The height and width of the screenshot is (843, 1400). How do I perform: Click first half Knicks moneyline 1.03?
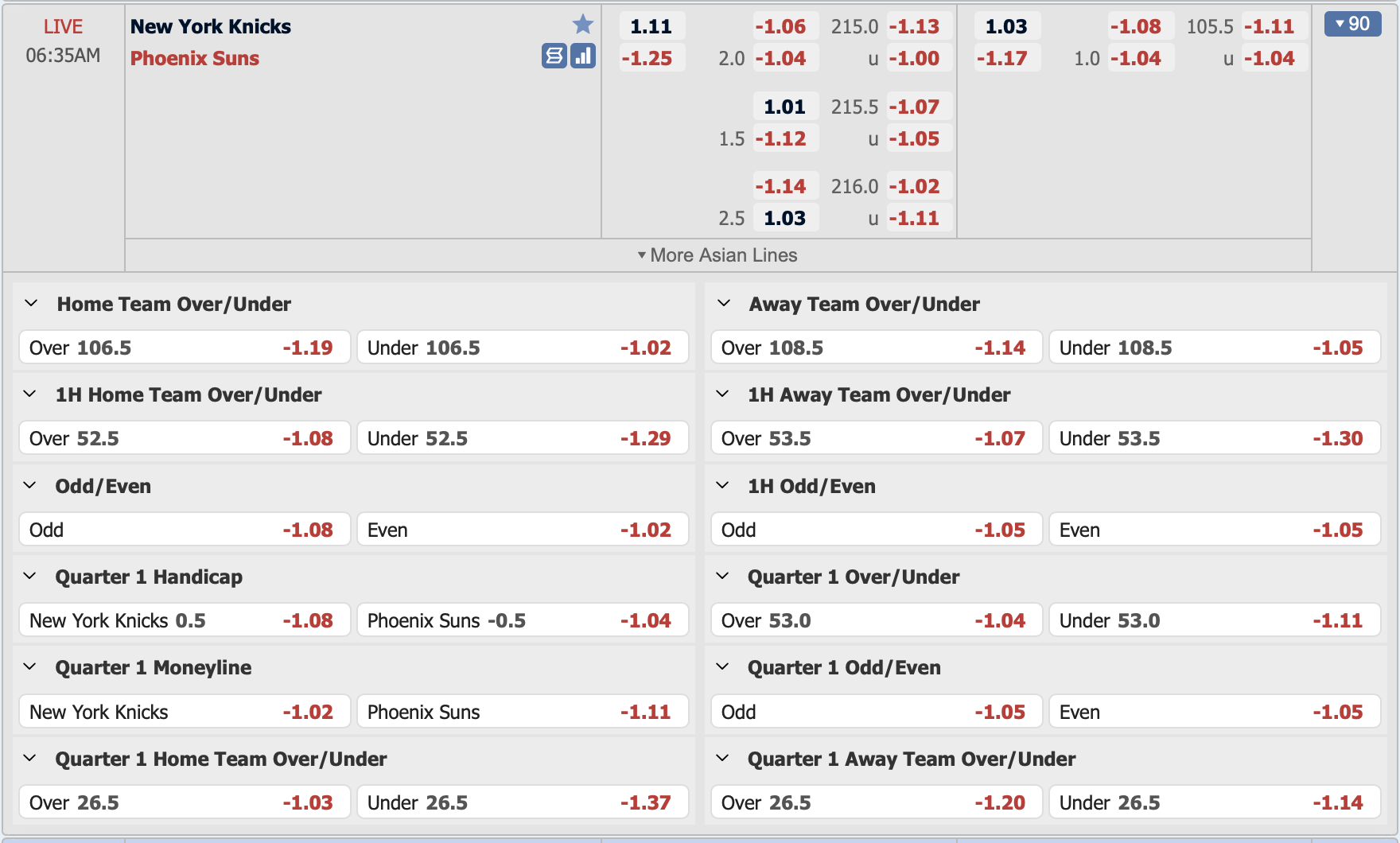point(1006,26)
